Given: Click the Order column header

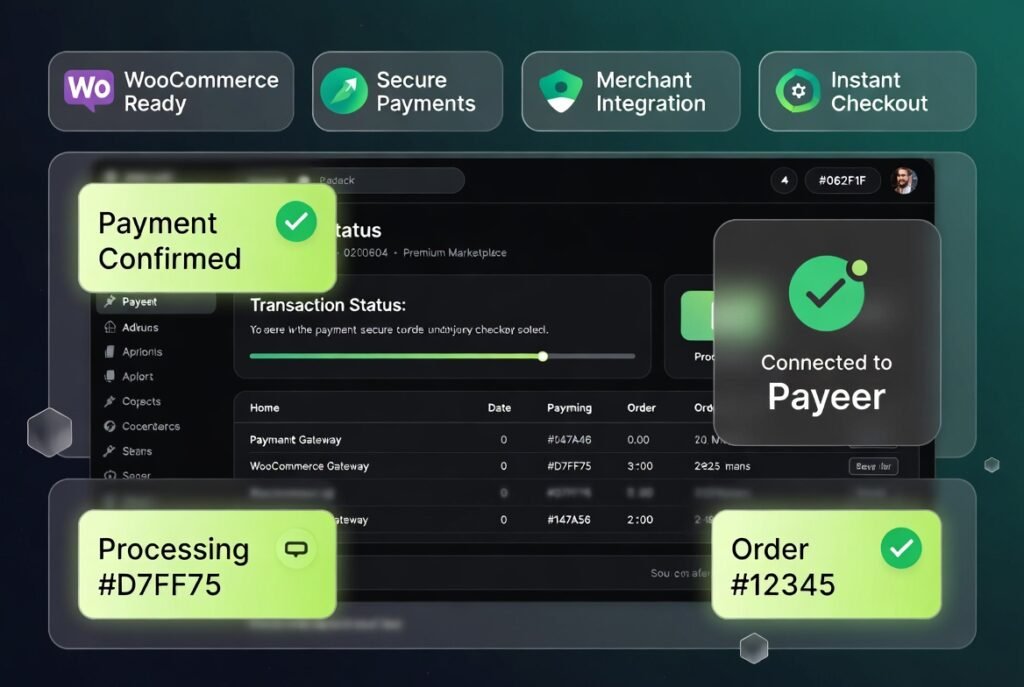Looking at the screenshot, I should (641, 407).
